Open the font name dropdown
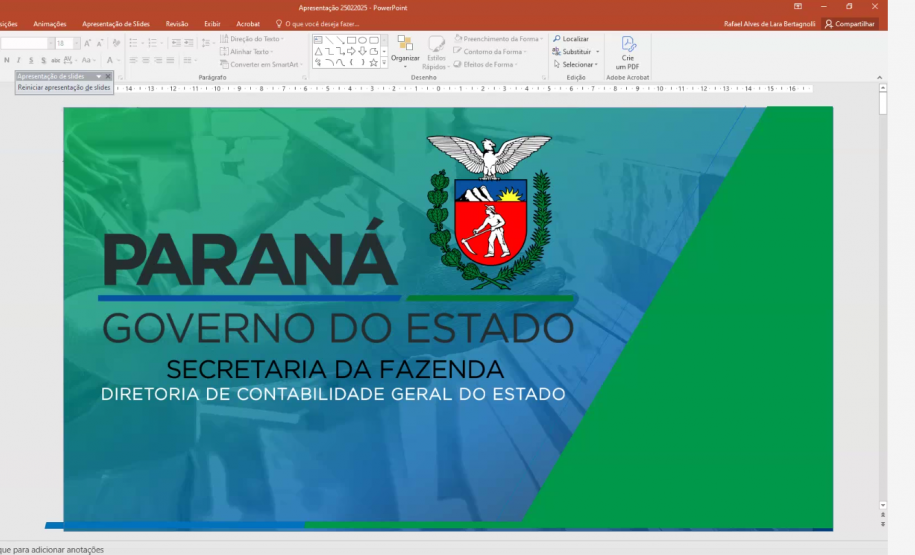Viewport: 915px width, 555px height. [x=51, y=43]
